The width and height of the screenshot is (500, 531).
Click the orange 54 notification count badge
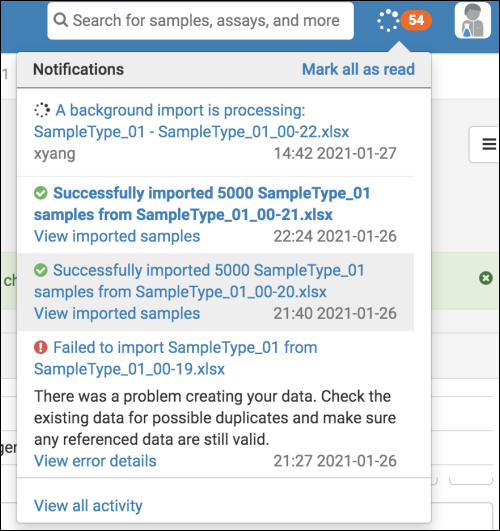click(x=416, y=20)
